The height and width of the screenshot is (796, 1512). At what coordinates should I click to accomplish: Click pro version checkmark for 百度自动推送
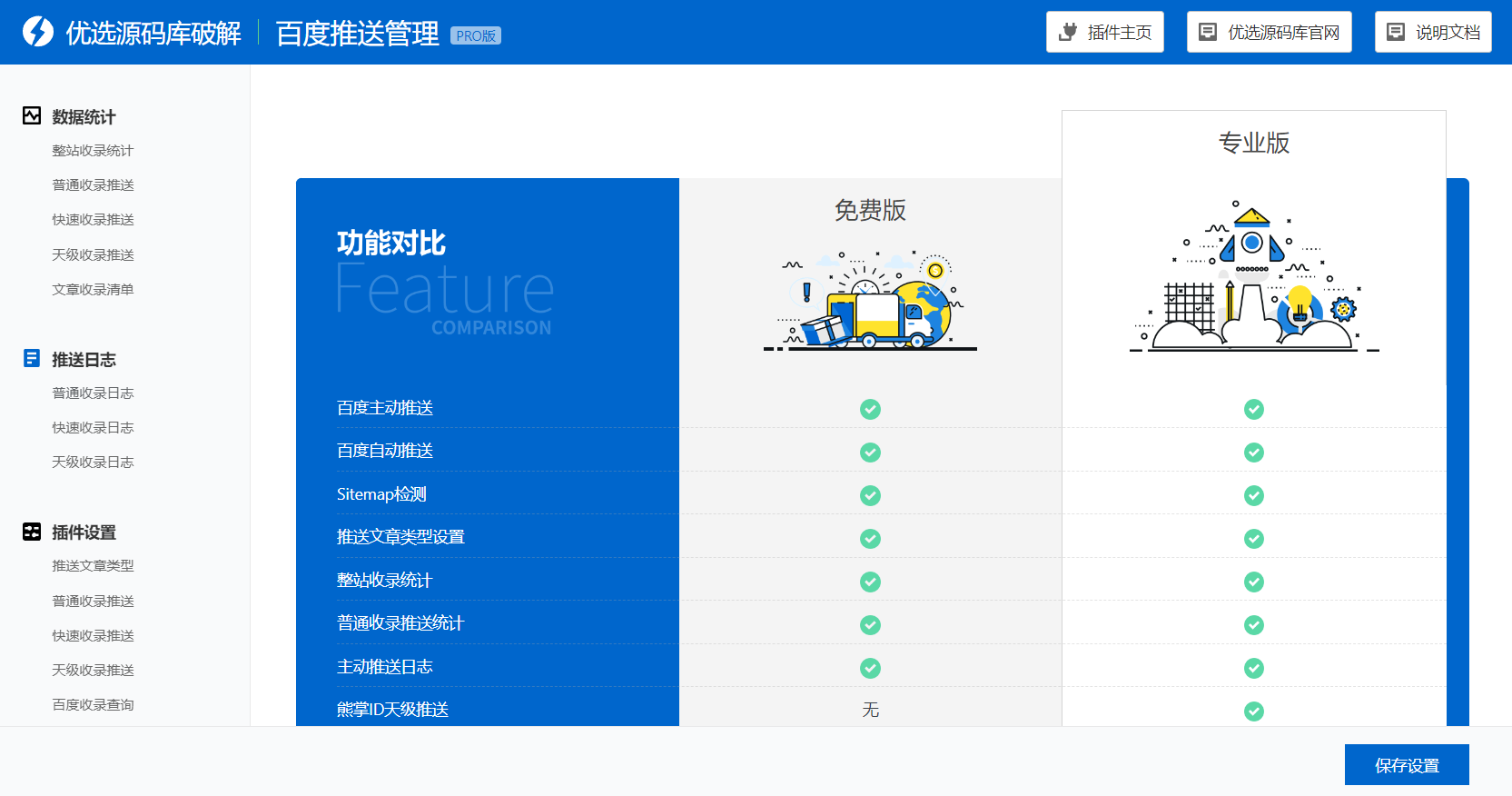[x=1254, y=452]
